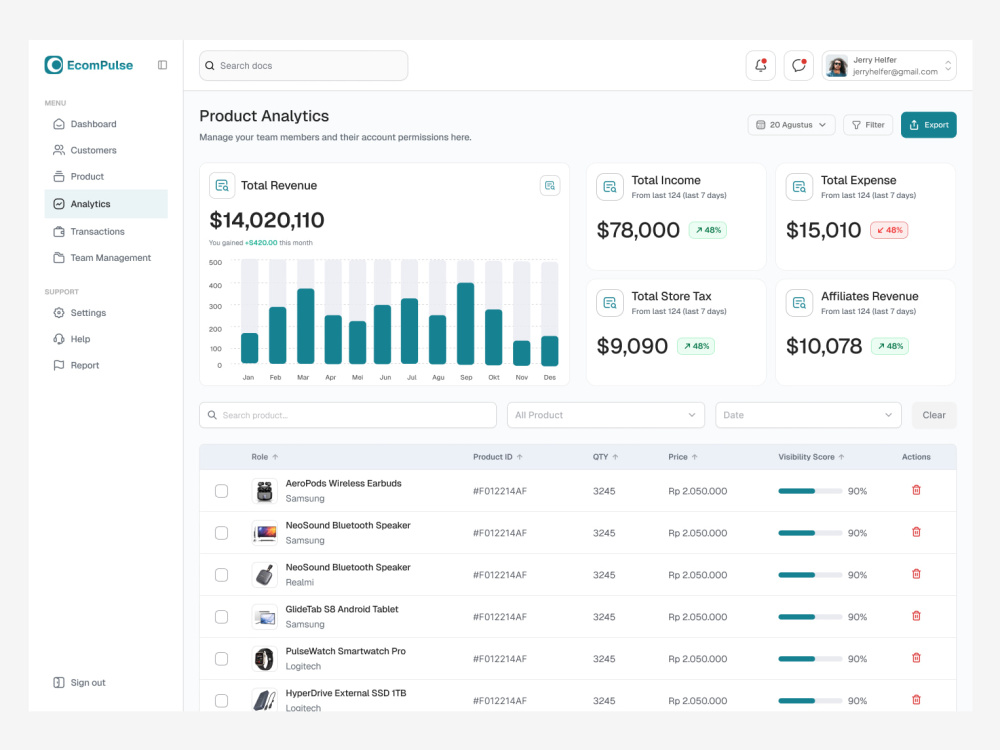Click the GlideTab S8 visibility score progress bar
Screen dimensions: 1000x750
[x=810, y=617]
